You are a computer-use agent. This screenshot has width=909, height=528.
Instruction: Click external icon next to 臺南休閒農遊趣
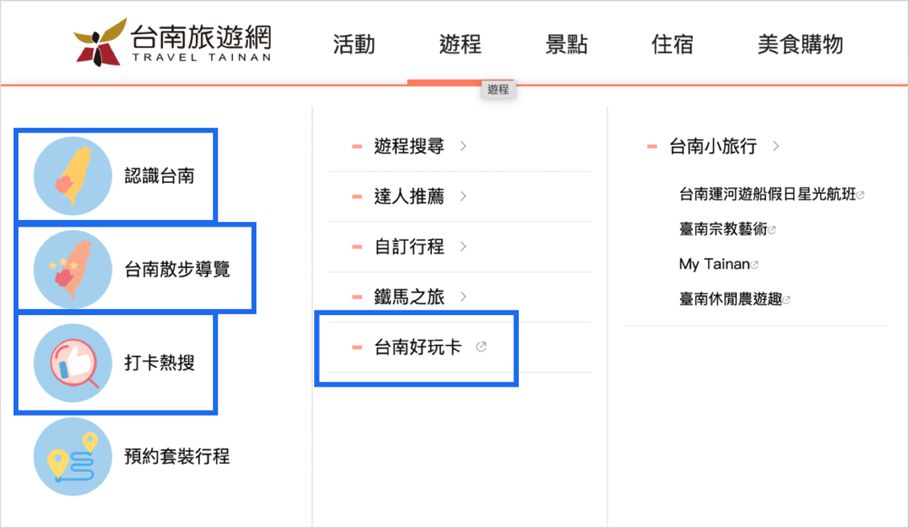786,300
